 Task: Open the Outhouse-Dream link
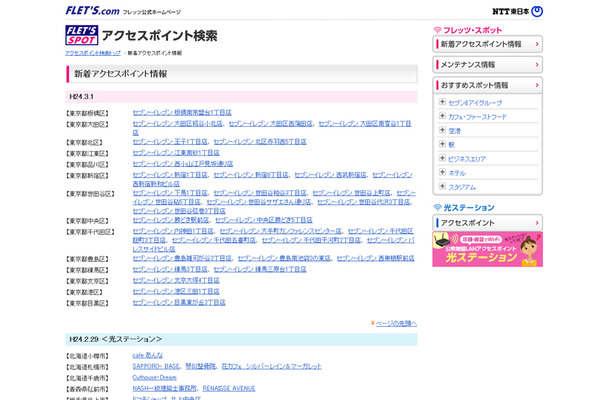(154, 377)
